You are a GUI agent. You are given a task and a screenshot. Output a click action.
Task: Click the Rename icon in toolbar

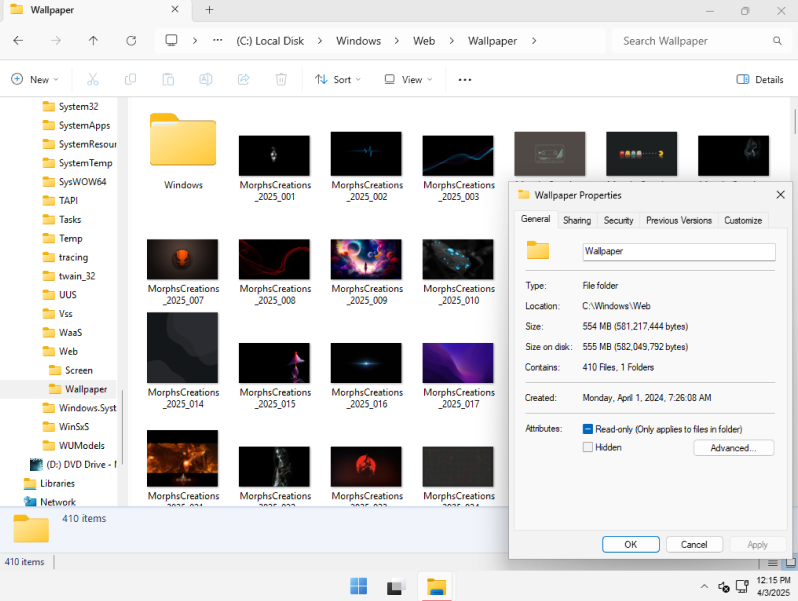(206, 79)
